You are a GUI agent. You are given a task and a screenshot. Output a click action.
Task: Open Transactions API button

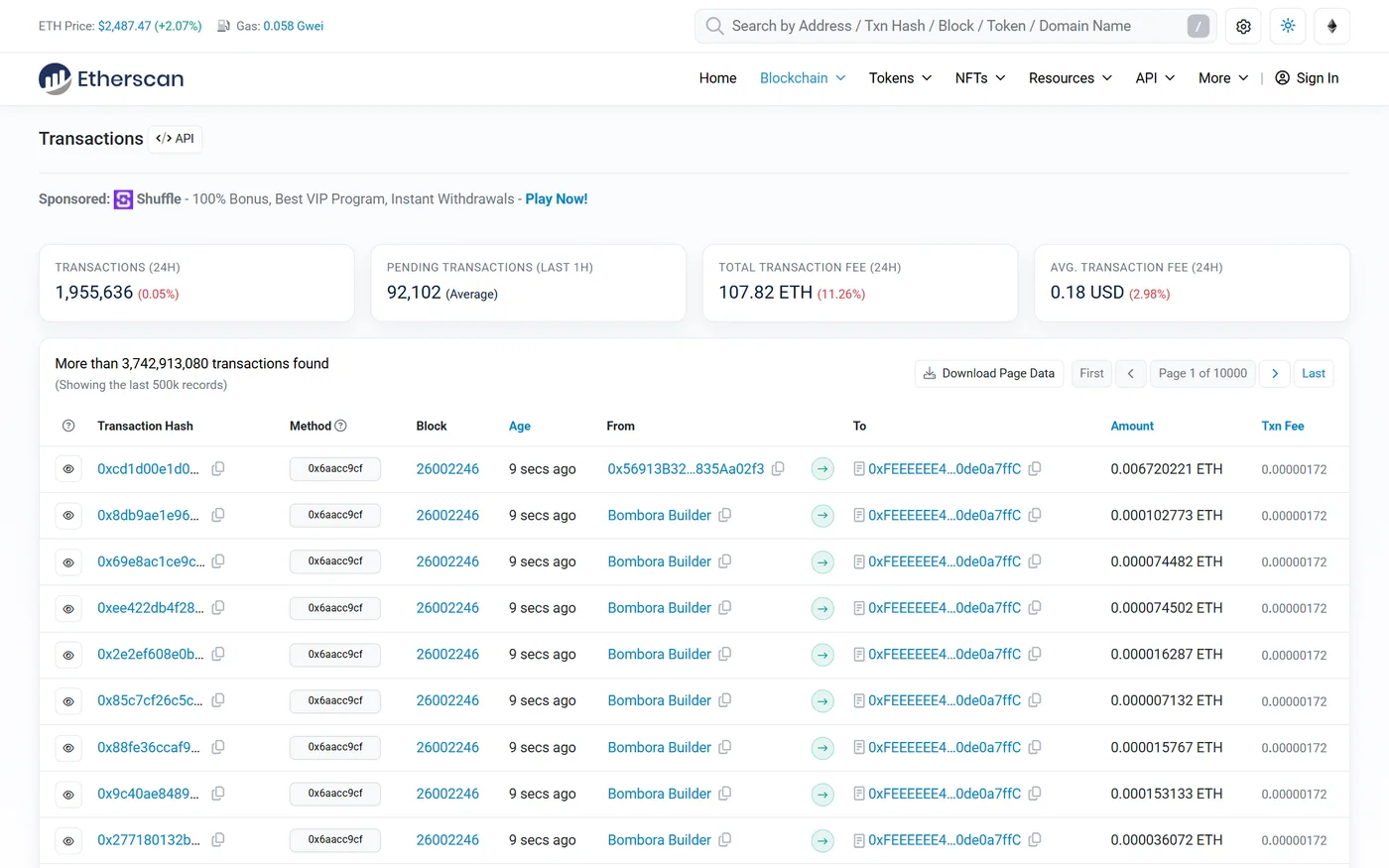tap(176, 139)
